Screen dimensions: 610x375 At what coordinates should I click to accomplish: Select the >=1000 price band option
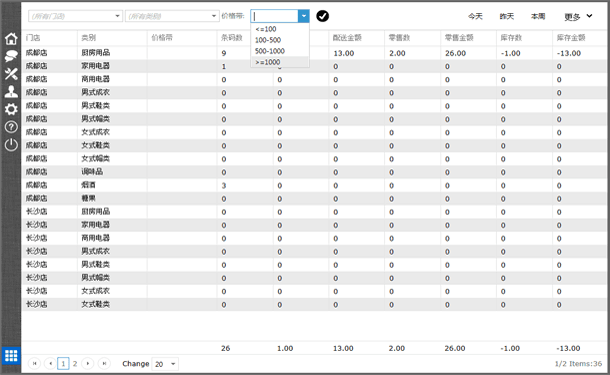[280, 62]
